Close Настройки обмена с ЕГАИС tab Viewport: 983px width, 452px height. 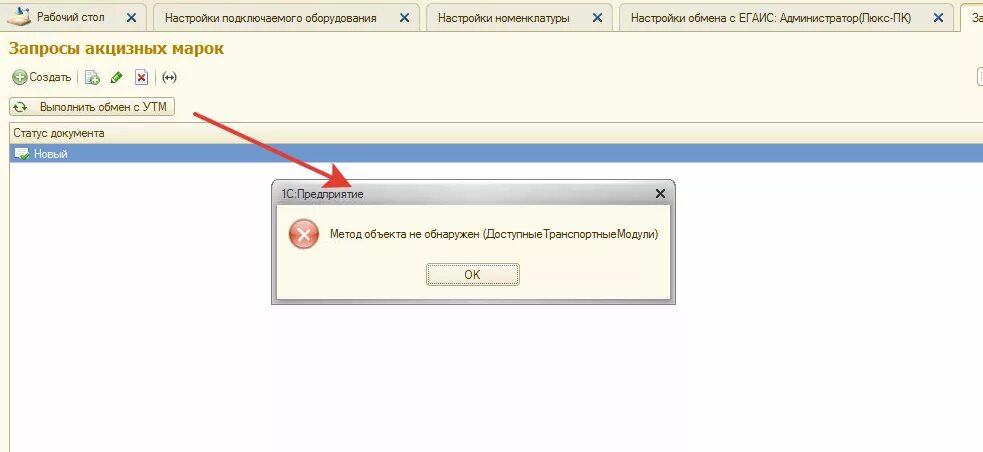(938, 18)
